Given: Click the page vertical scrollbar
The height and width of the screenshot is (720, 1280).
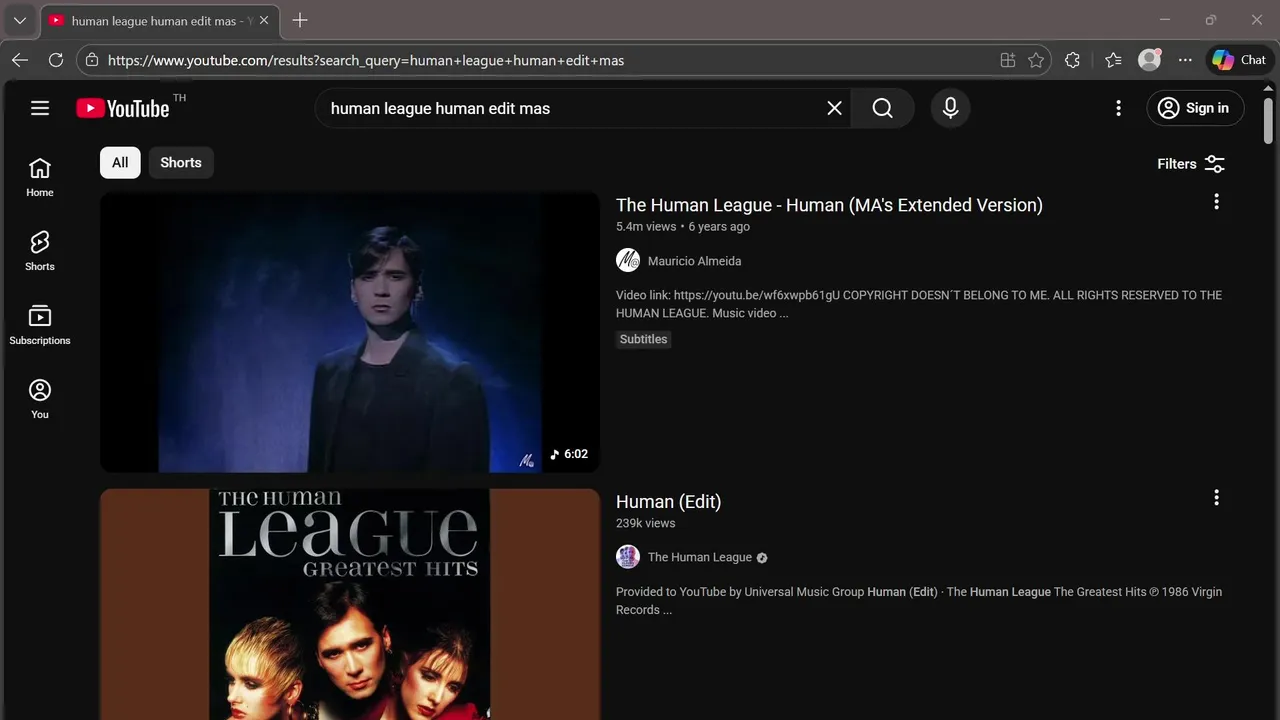Looking at the screenshot, I should 1269,121.
